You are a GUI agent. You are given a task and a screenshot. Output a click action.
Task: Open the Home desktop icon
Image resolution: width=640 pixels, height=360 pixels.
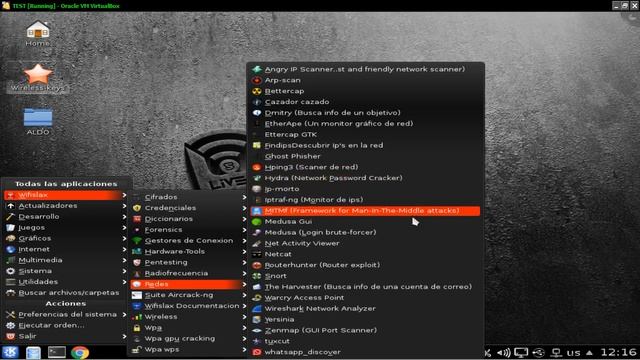click(x=38, y=33)
